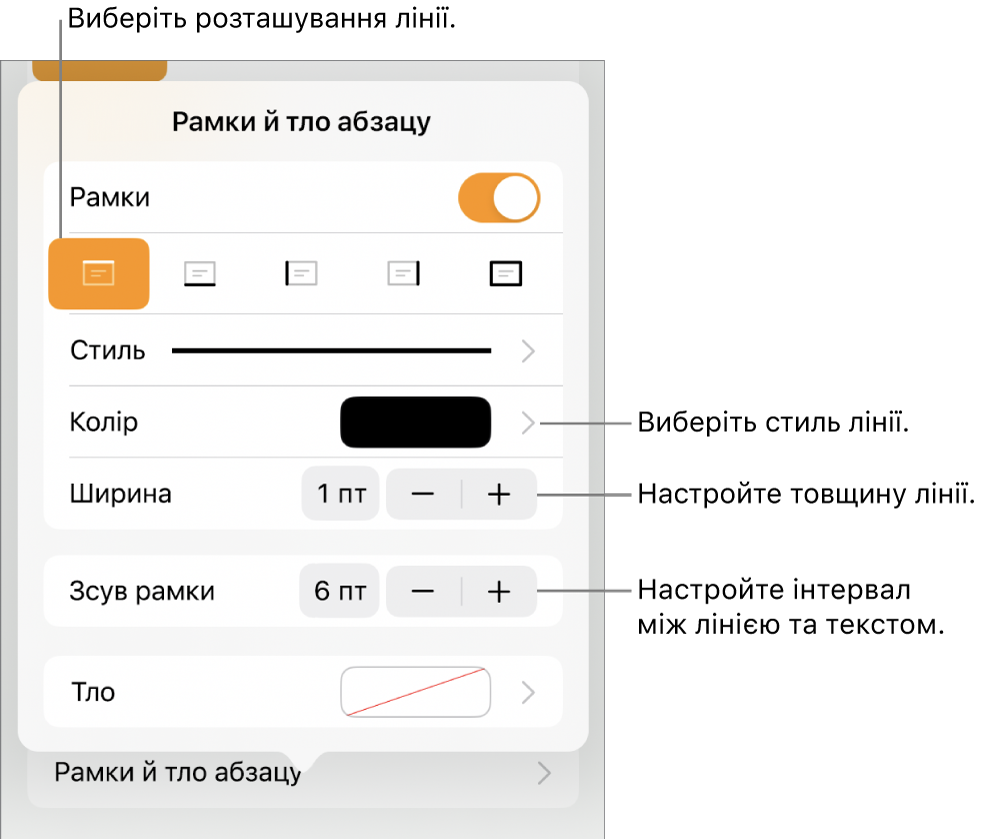Click the Стиль label
The image size is (989, 839).
(x=108, y=351)
